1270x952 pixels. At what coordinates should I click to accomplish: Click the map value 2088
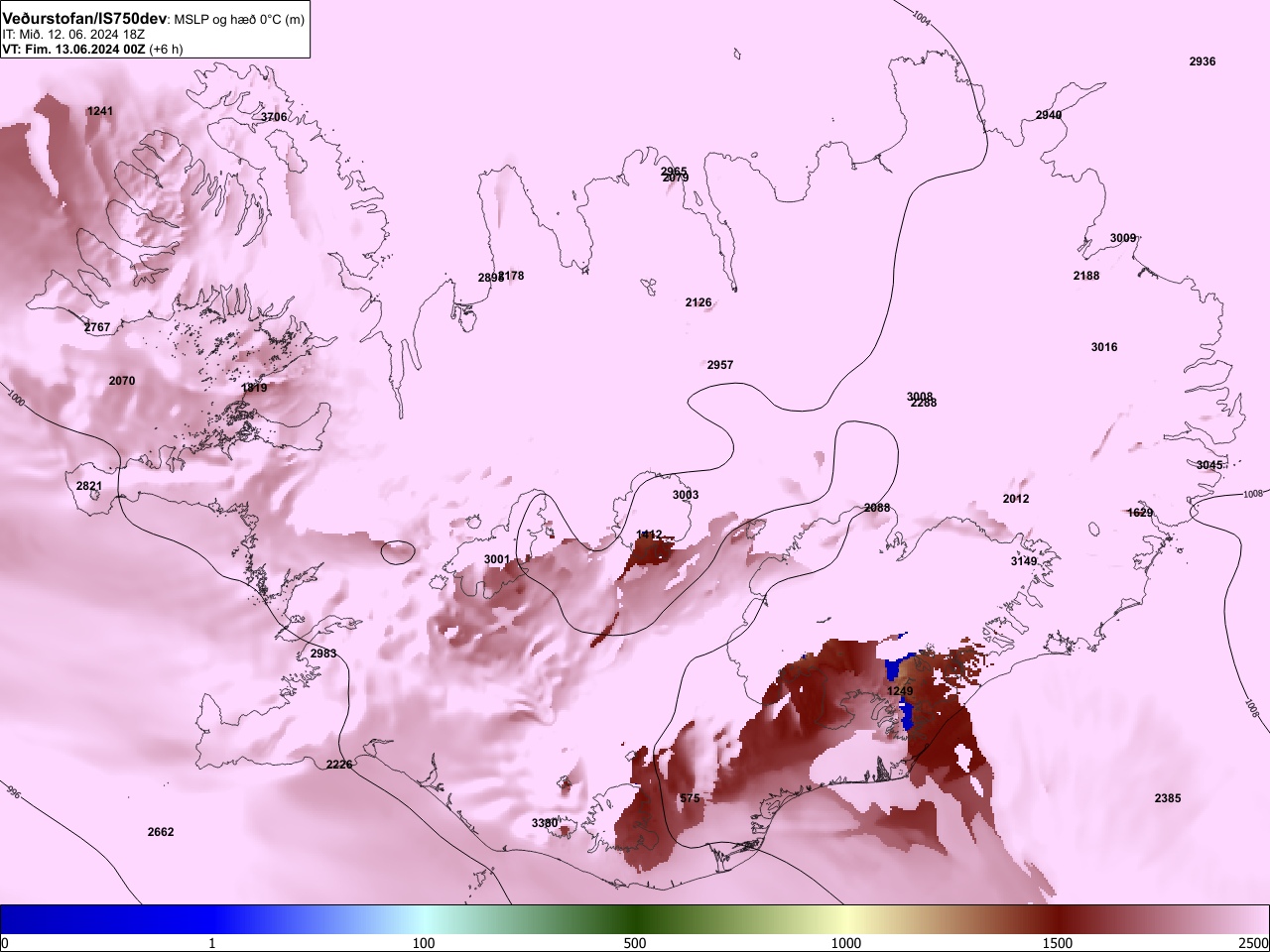(x=877, y=508)
